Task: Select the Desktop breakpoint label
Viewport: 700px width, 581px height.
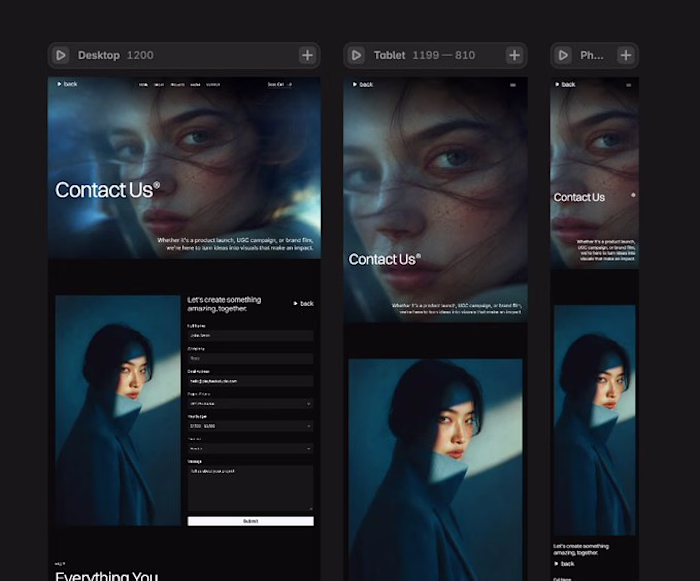Action: pyautogui.click(x=99, y=55)
